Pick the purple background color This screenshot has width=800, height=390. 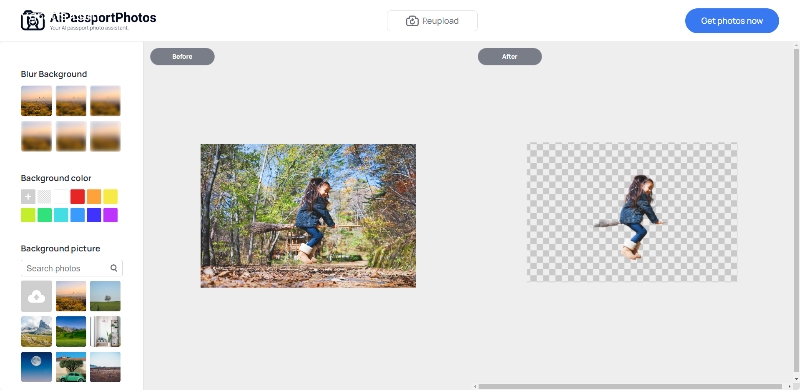click(x=110, y=215)
